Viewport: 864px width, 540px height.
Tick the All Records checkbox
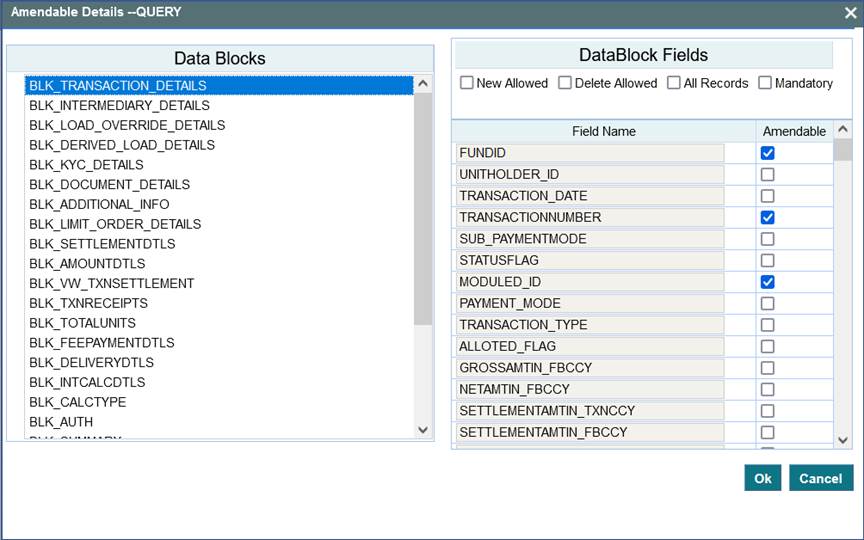[673, 83]
